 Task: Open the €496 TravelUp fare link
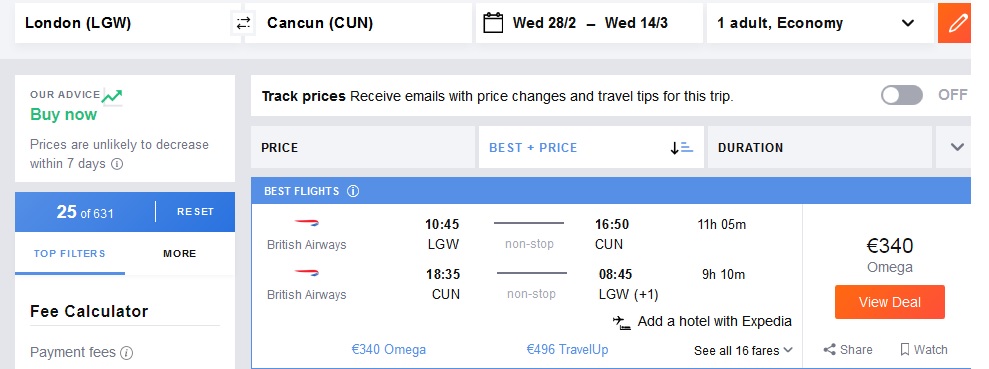point(568,349)
